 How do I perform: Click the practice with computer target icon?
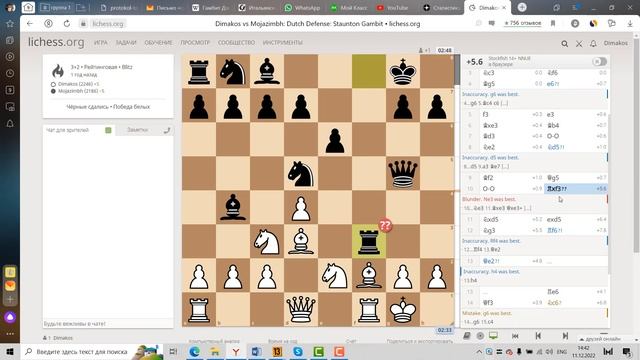(x=480, y=336)
